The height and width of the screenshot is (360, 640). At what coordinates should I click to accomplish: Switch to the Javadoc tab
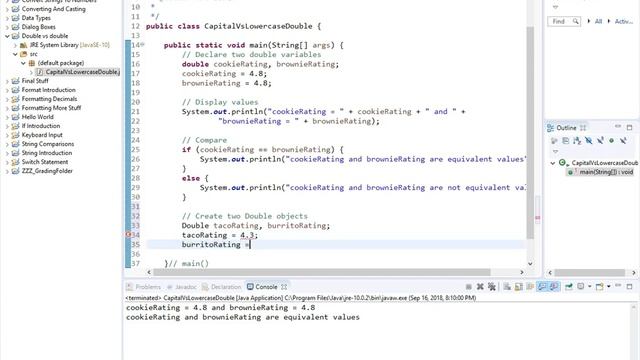pos(181,287)
